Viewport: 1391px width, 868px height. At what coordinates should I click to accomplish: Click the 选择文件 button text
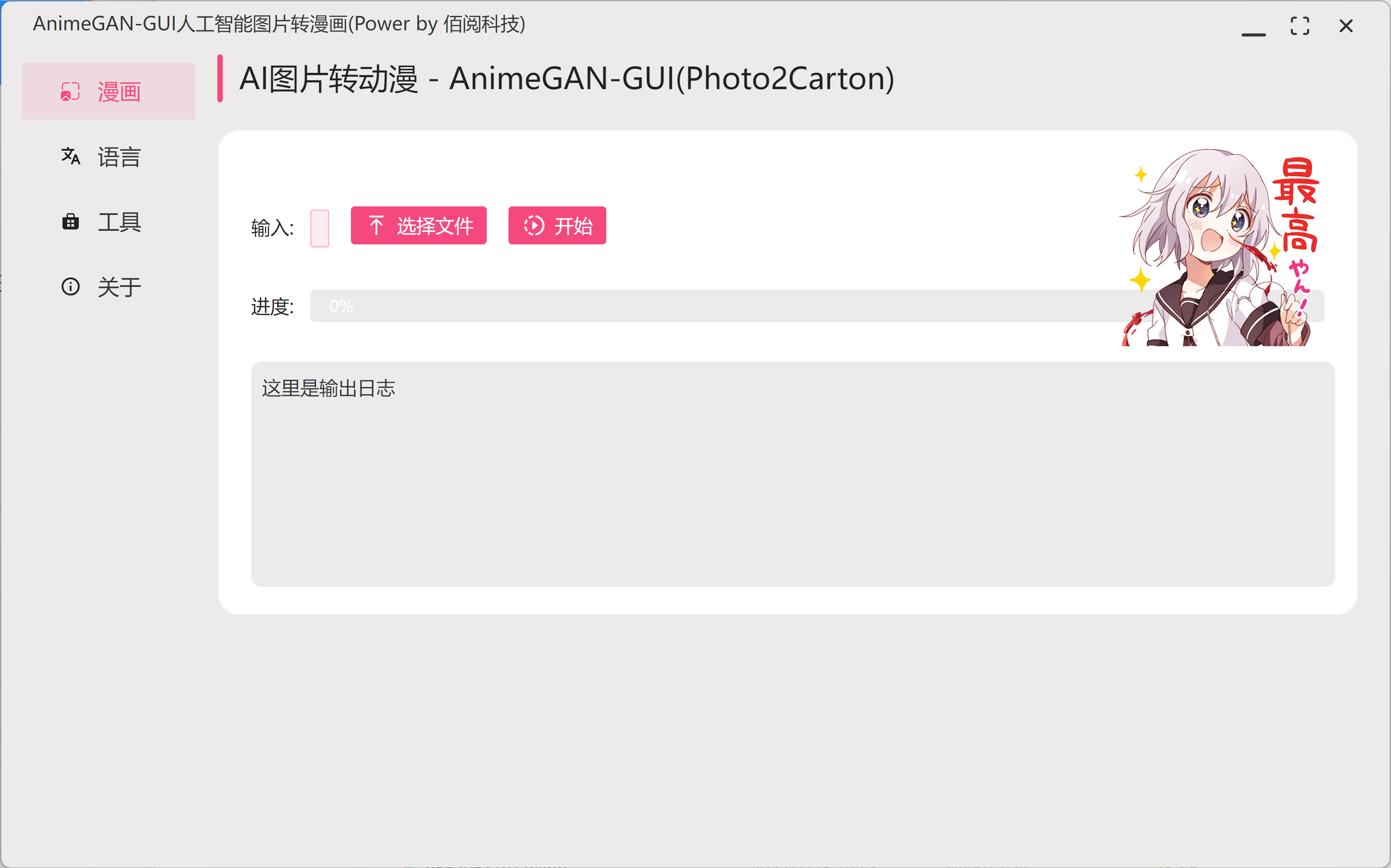click(435, 226)
